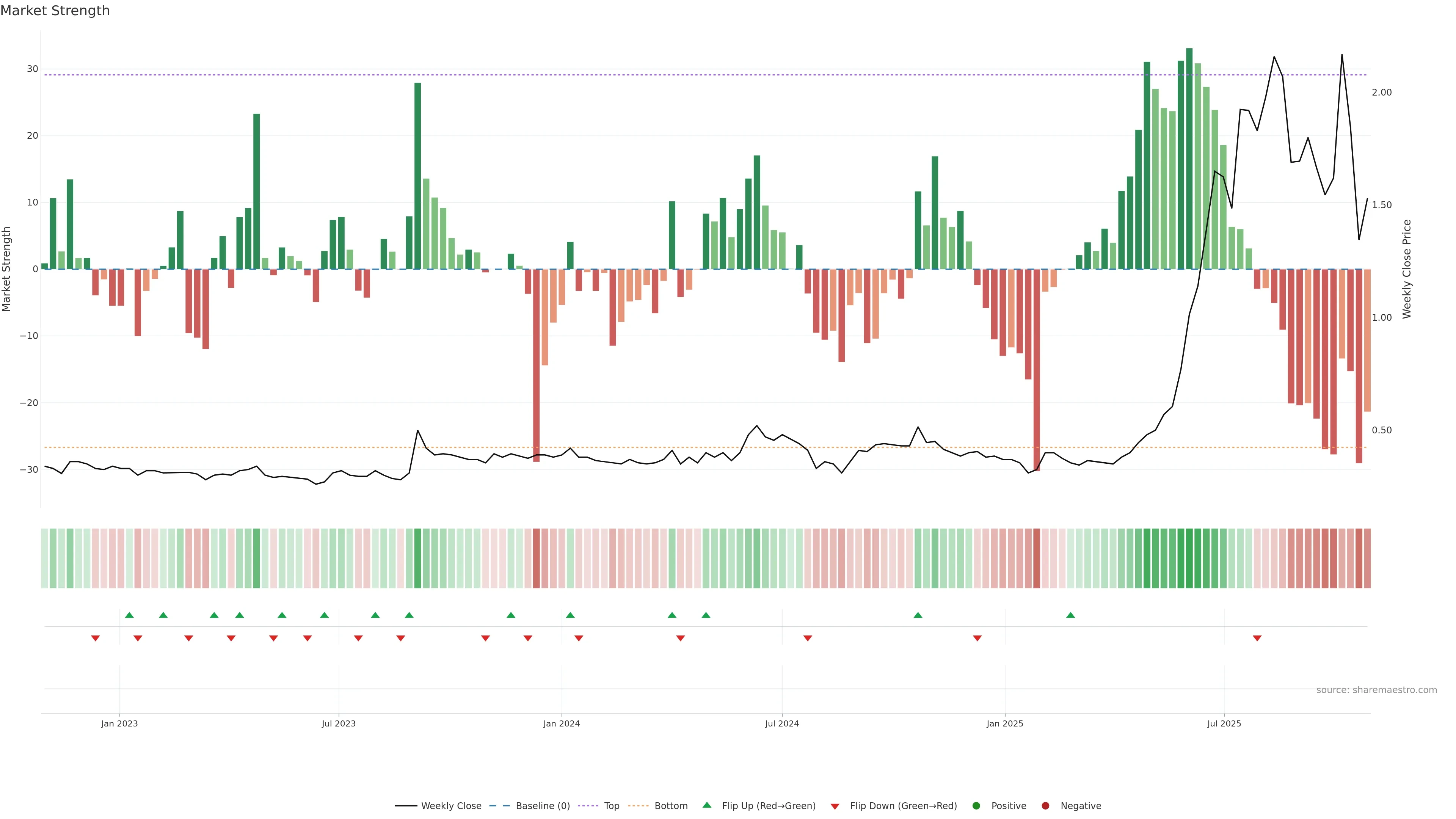Click the purple dotted Top threshold line
The width and height of the screenshot is (1456, 819).
(565, 75)
